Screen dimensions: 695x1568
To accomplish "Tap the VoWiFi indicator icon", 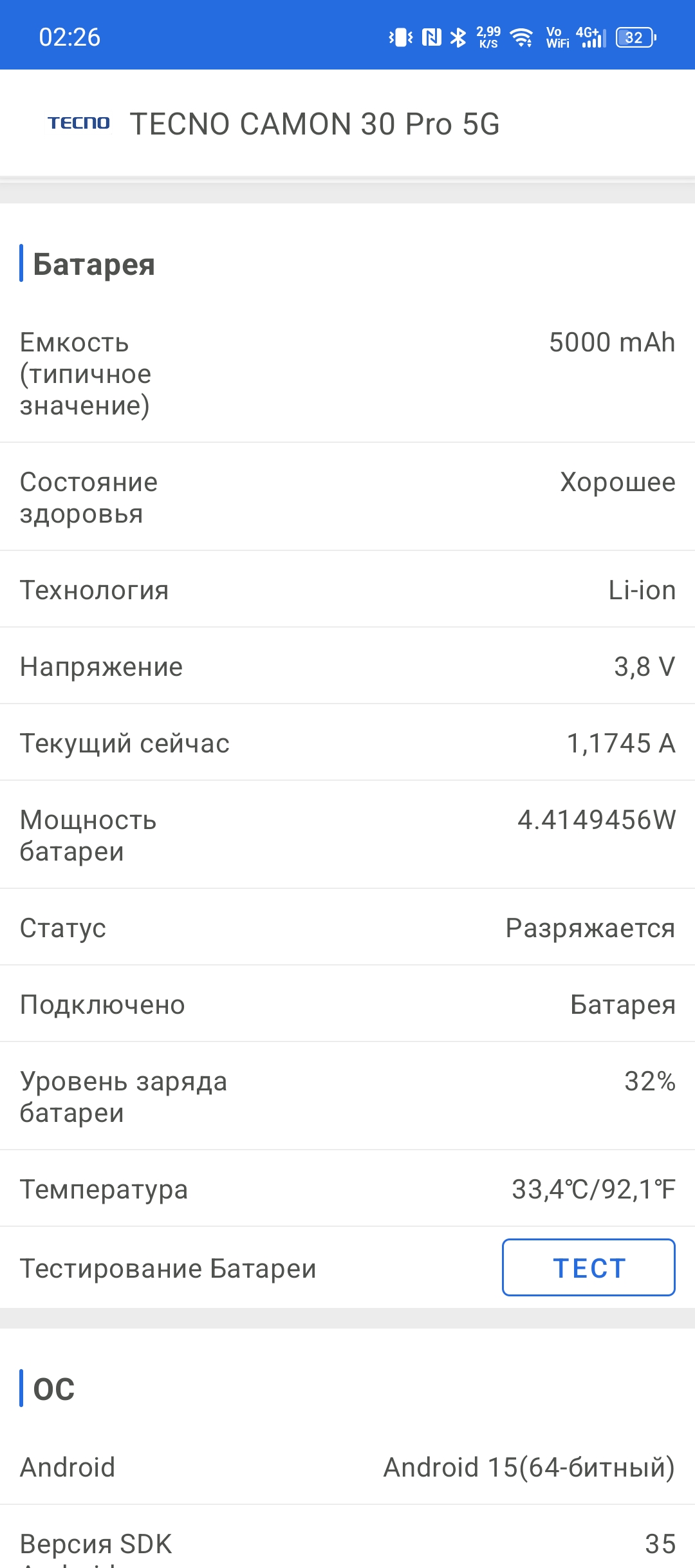I will [x=557, y=37].
